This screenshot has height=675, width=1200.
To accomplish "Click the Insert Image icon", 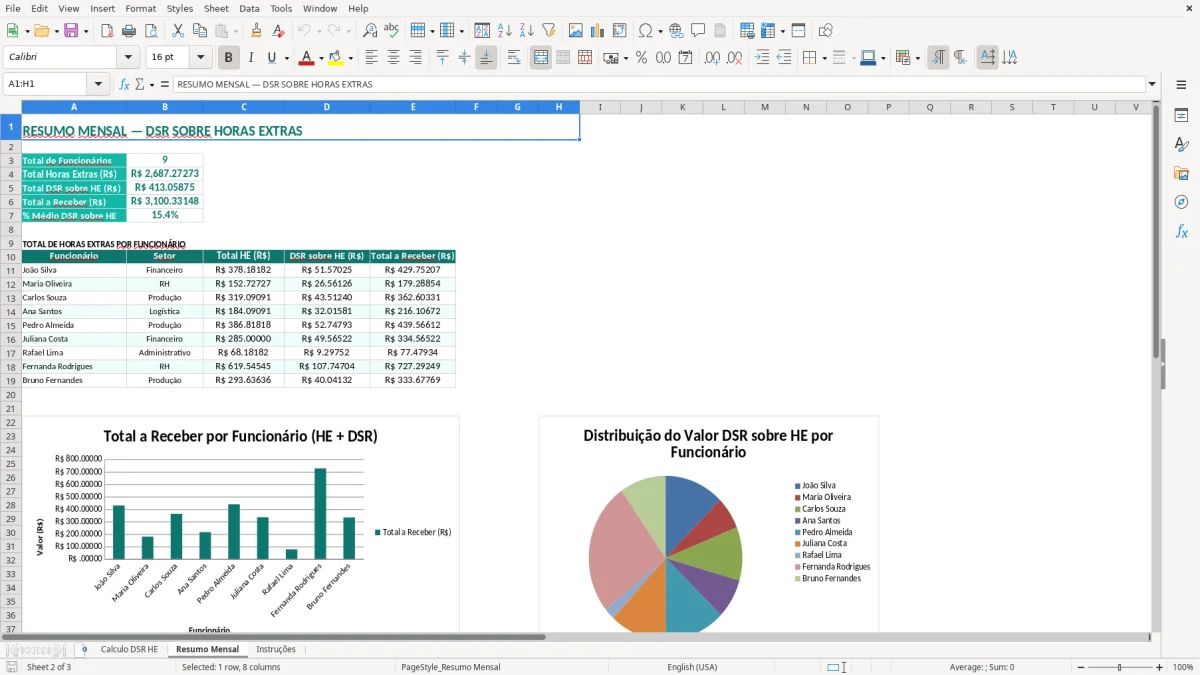I will pyautogui.click(x=577, y=31).
